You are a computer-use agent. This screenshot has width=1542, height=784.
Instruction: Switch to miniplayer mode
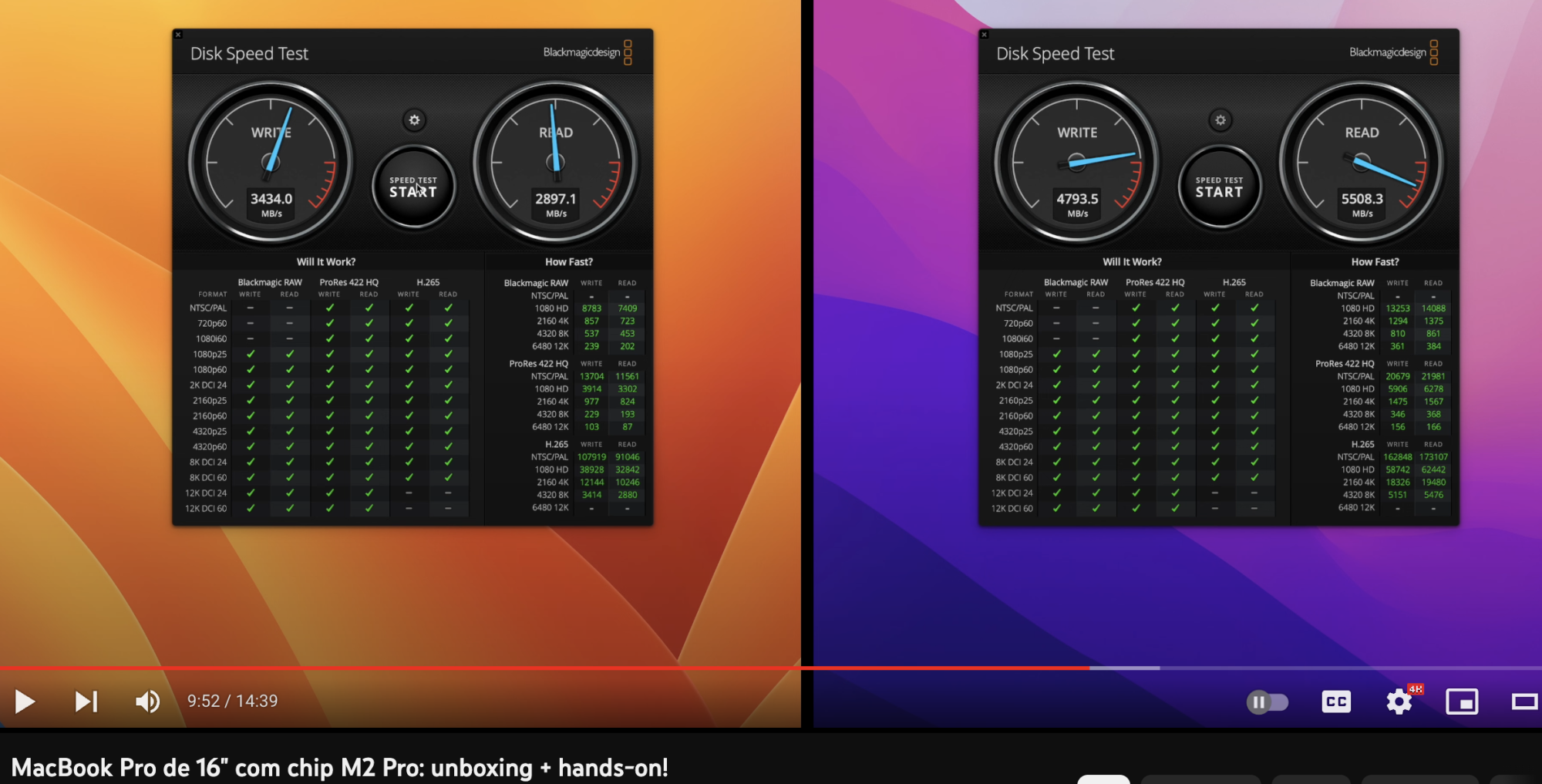point(1462,702)
